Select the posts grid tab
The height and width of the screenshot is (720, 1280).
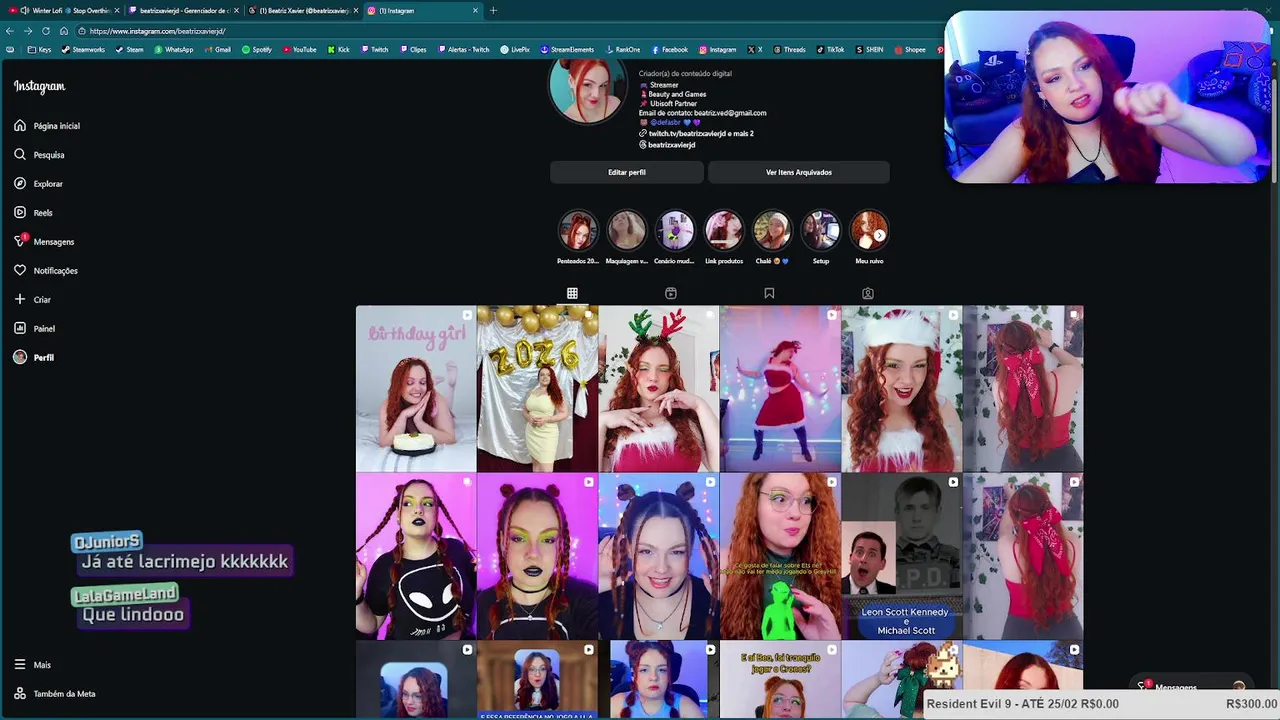[572, 293]
